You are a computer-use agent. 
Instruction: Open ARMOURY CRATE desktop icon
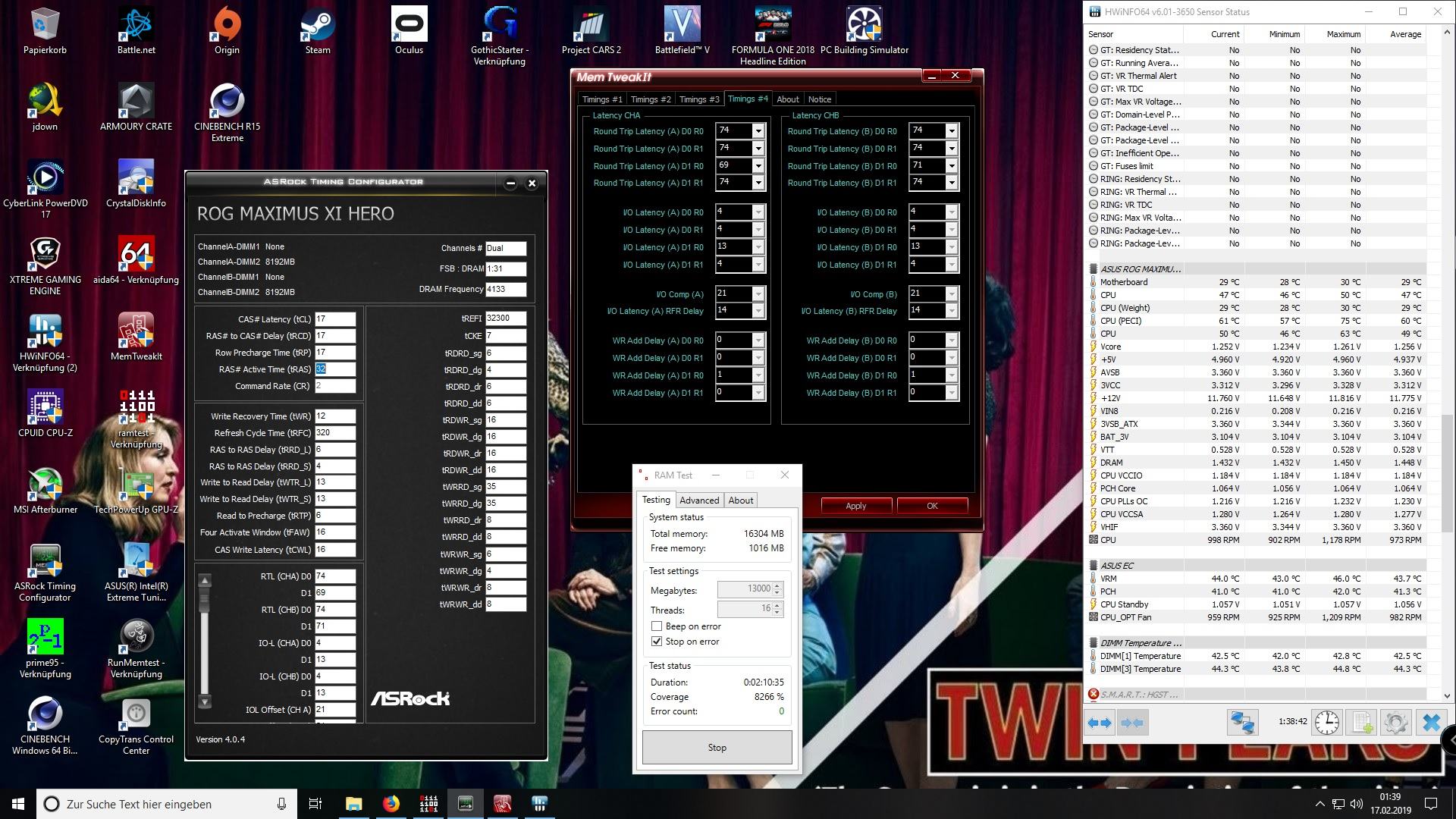click(x=136, y=108)
